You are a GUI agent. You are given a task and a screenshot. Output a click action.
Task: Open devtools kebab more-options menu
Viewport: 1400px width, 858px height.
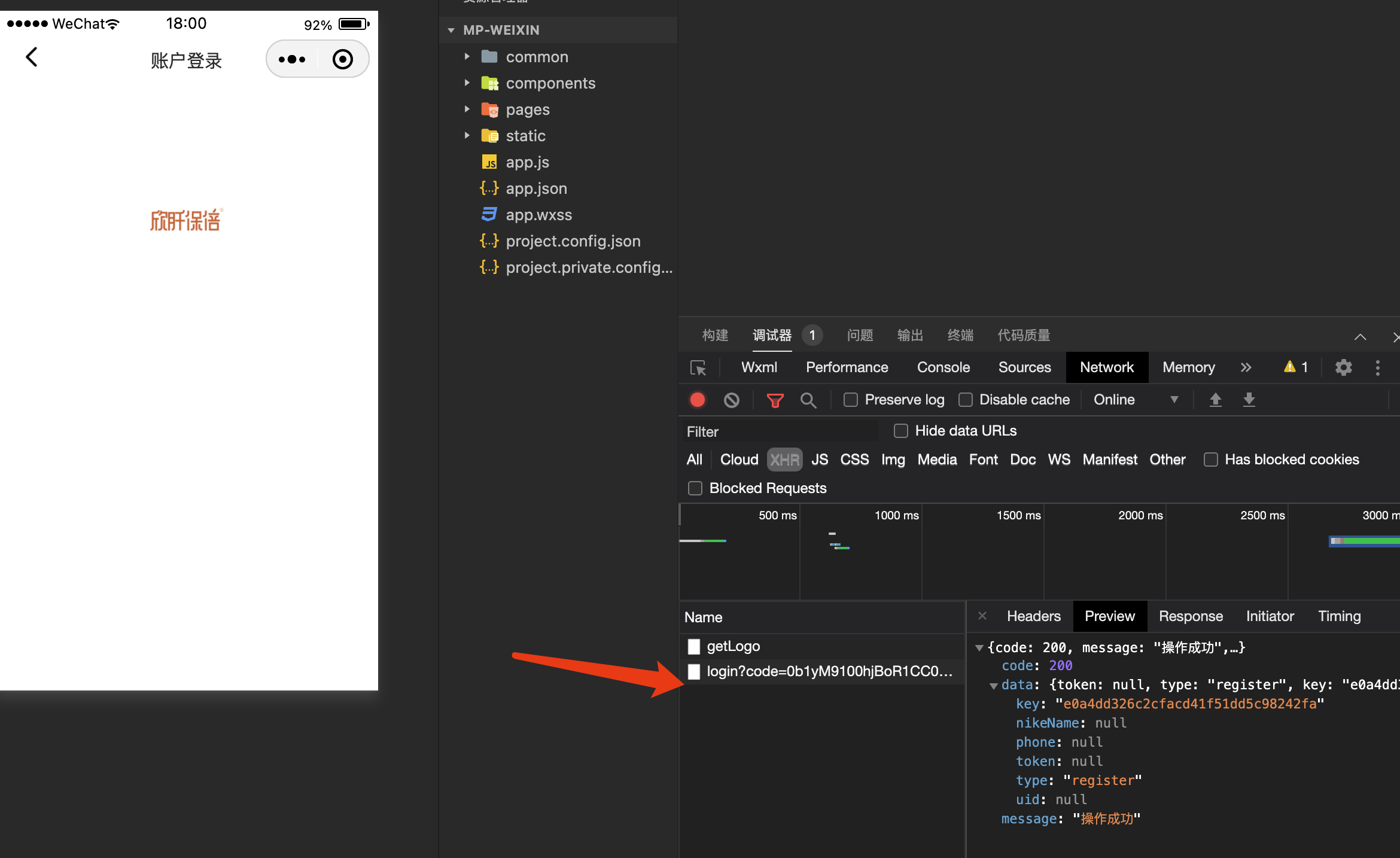coord(1378,367)
